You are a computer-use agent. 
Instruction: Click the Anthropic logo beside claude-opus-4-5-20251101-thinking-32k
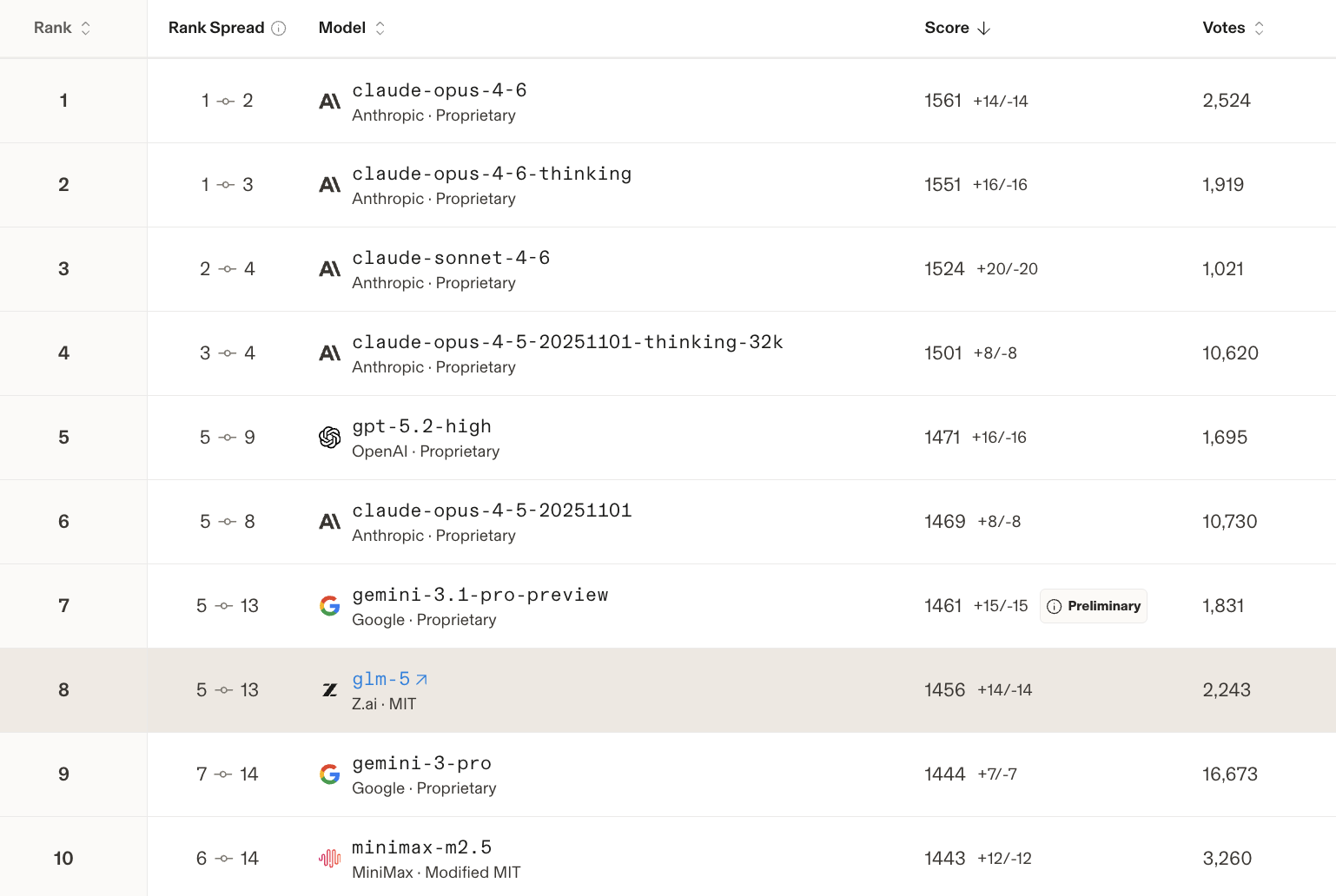tap(329, 353)
